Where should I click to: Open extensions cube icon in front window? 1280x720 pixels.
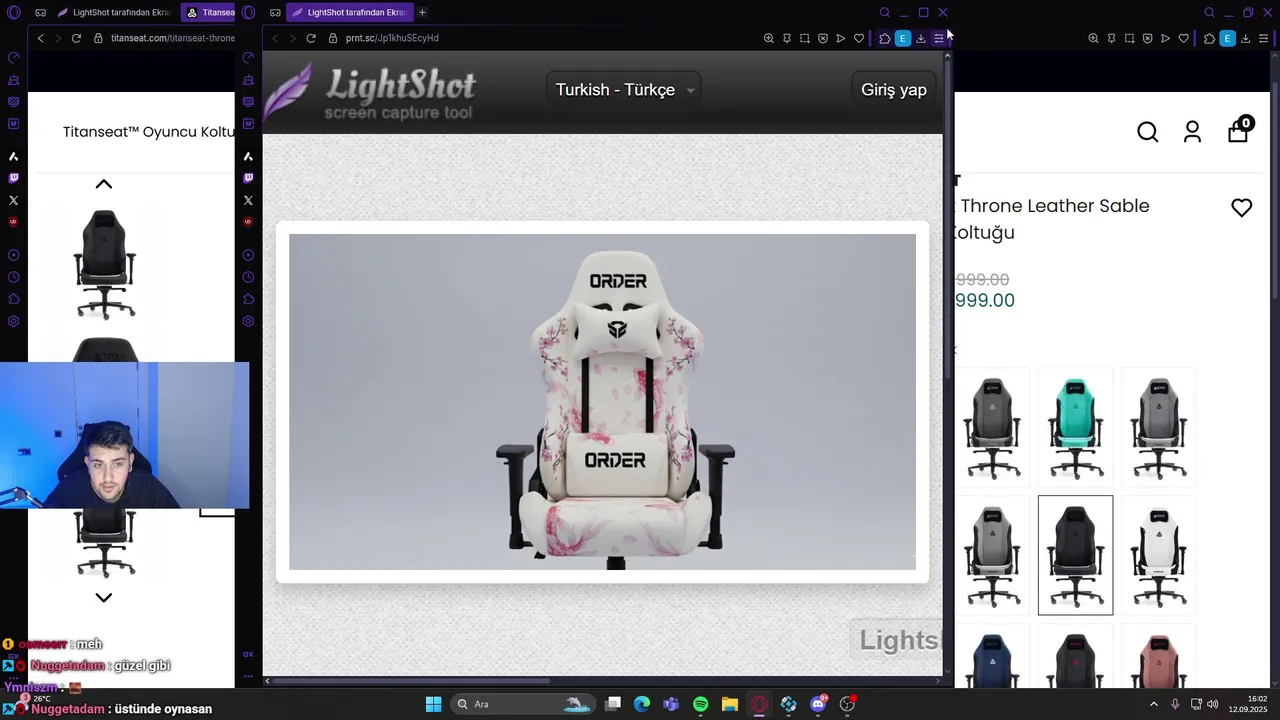(x=885, y=38)
